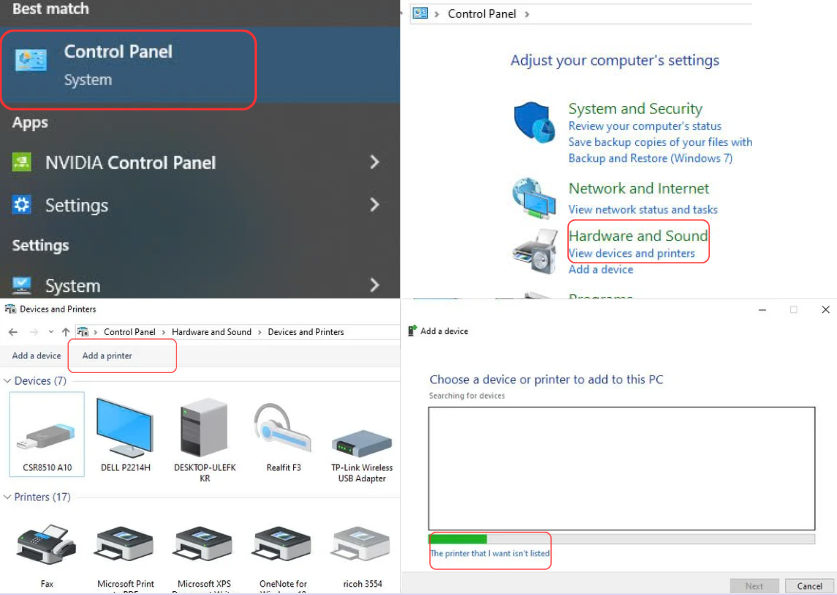Click search progress bar in Add a device
The height and width of the screenshot is (595, 837).
pyautogui.click(x=622, y=539)
